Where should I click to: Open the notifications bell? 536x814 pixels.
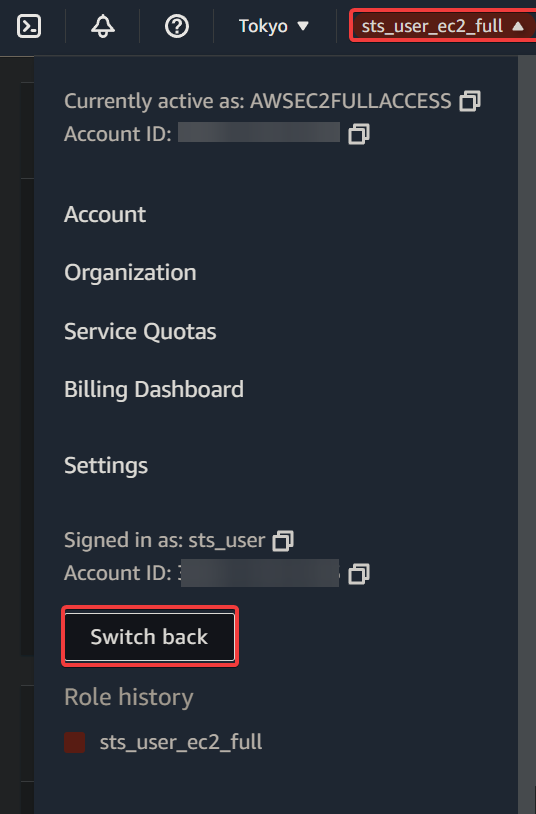click(103, 26)
